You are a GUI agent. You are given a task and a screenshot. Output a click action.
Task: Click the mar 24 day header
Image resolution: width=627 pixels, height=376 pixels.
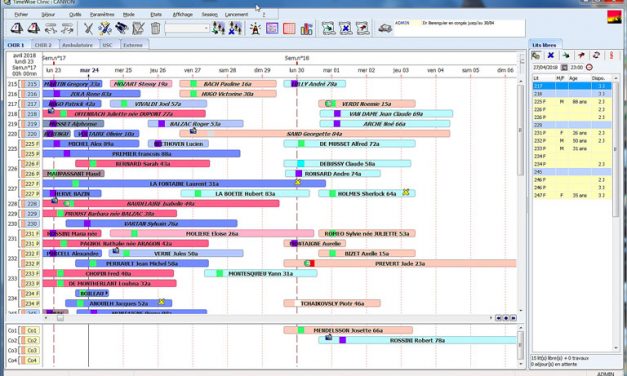click(89, 70)
